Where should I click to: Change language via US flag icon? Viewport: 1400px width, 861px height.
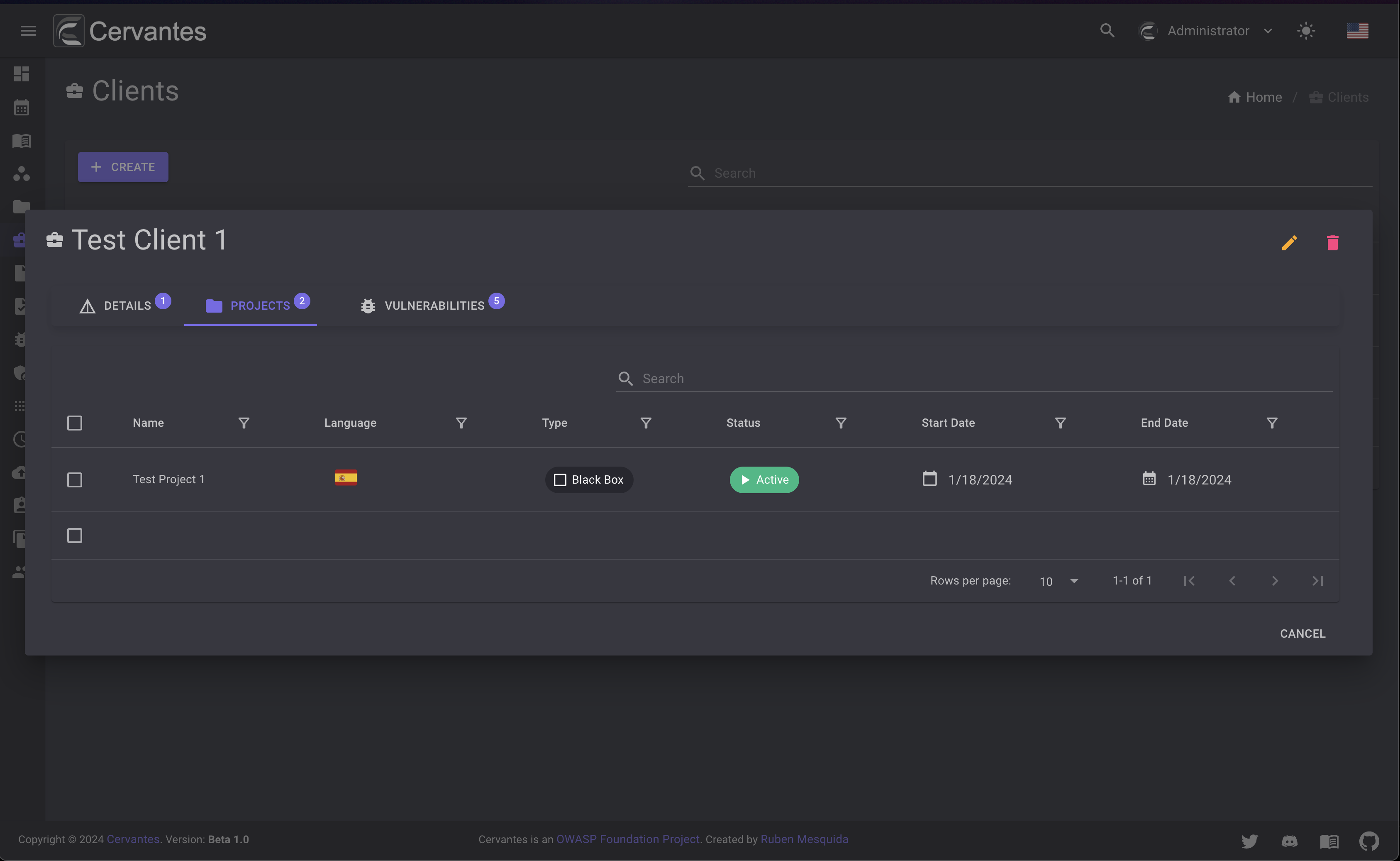point(1357,31)
